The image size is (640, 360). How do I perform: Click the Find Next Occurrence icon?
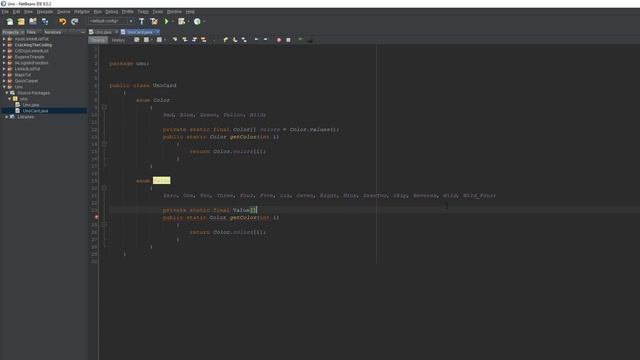pyautogui.click(x=194, y=40)
